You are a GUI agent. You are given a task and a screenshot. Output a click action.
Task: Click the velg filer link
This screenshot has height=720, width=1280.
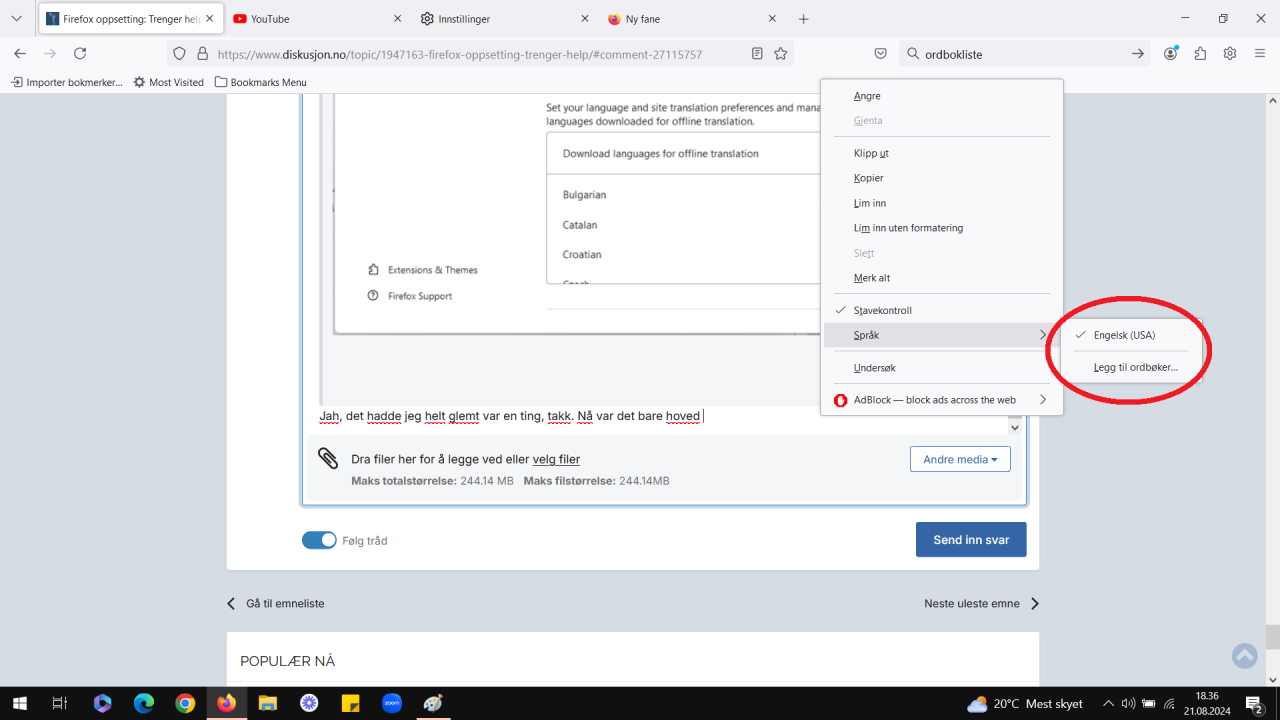pos(556,459)
